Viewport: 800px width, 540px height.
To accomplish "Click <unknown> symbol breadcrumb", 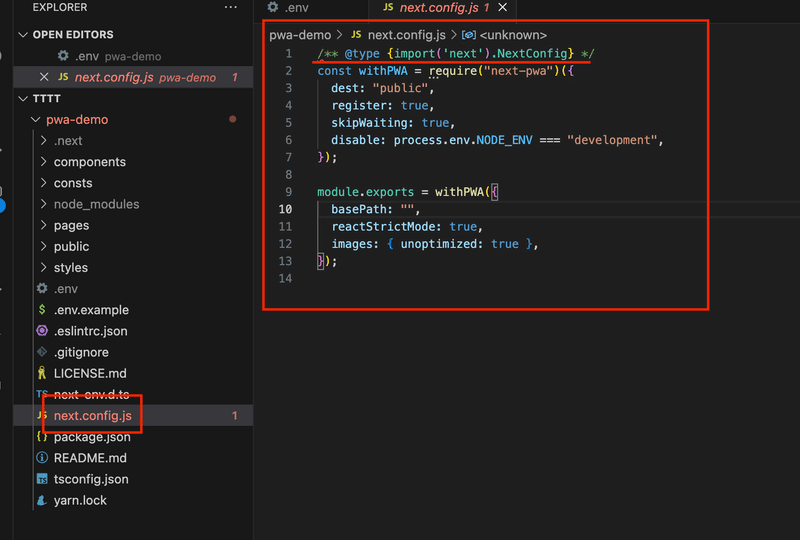I will [x=513, y=35].
